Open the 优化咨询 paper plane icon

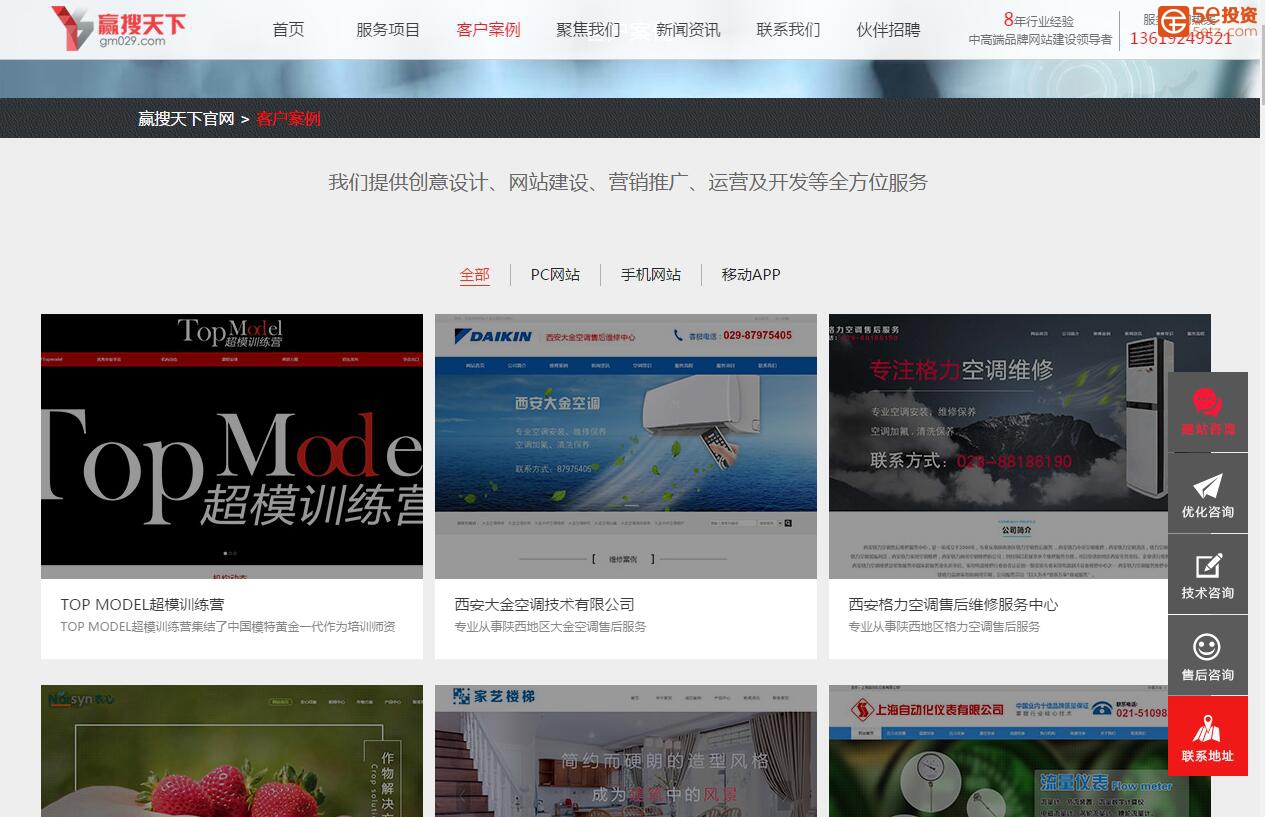pyautogui.click(x=1208, y=494)
